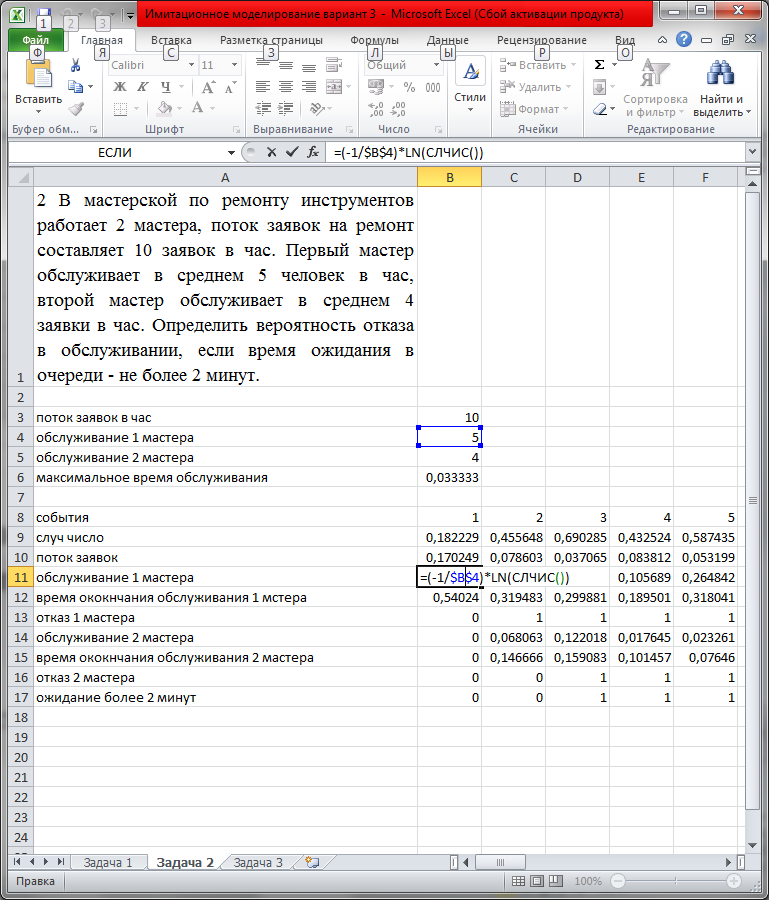
Task: Click merge and center icon
Action: (334, 87)
